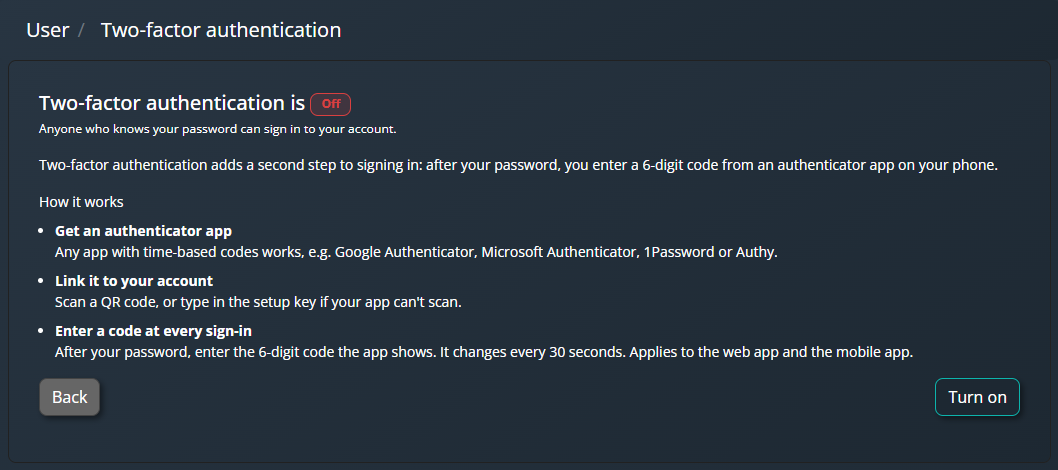Screen dimensions: 1058x470
Task: Select the Two-factor authentication breadcrumb title
Action: point(221,30)
